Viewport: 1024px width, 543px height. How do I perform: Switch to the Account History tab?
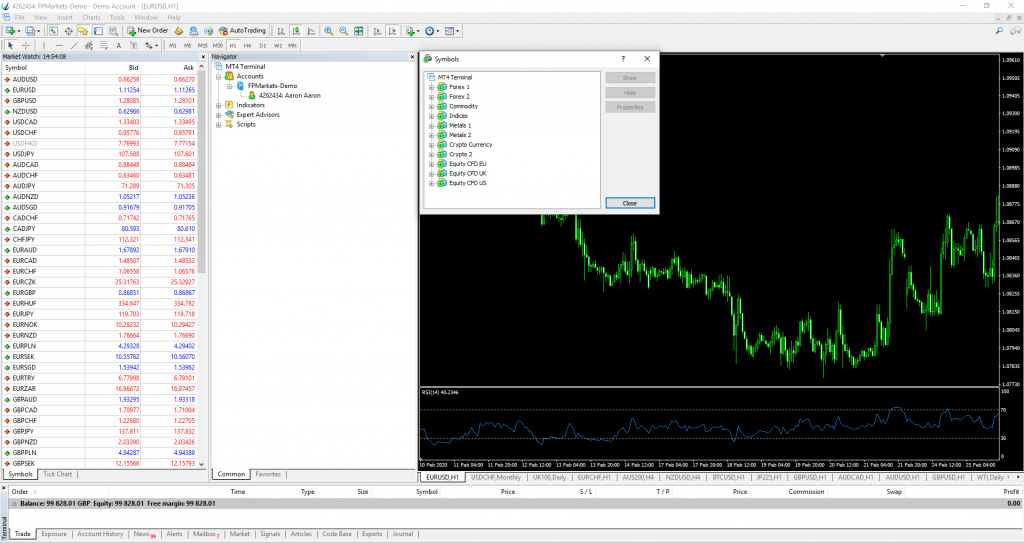100,534
